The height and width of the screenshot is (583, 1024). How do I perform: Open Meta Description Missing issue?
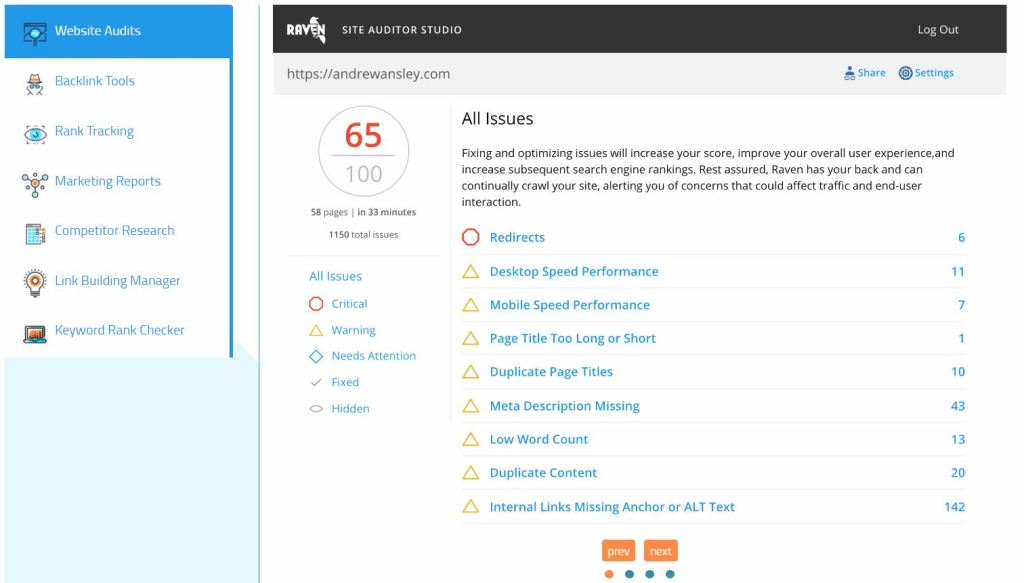564,406
